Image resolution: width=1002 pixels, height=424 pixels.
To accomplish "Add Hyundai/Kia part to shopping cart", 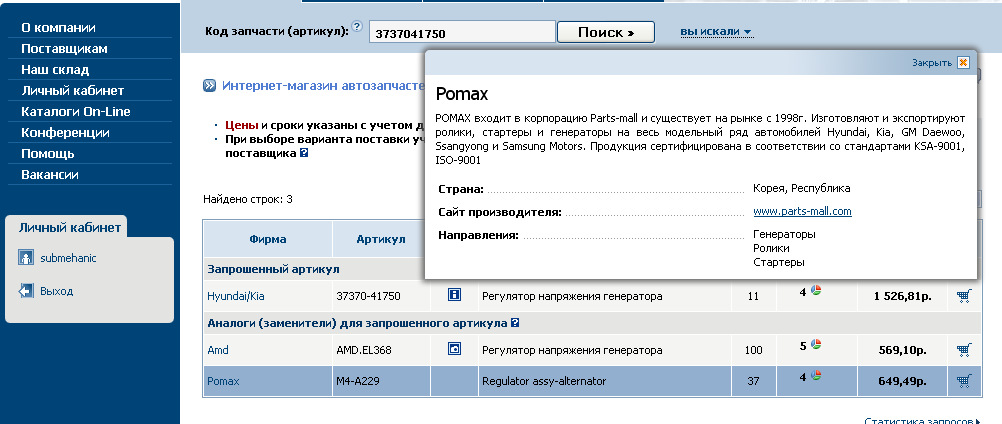I will pyautogui.click(x=964, y=296).
